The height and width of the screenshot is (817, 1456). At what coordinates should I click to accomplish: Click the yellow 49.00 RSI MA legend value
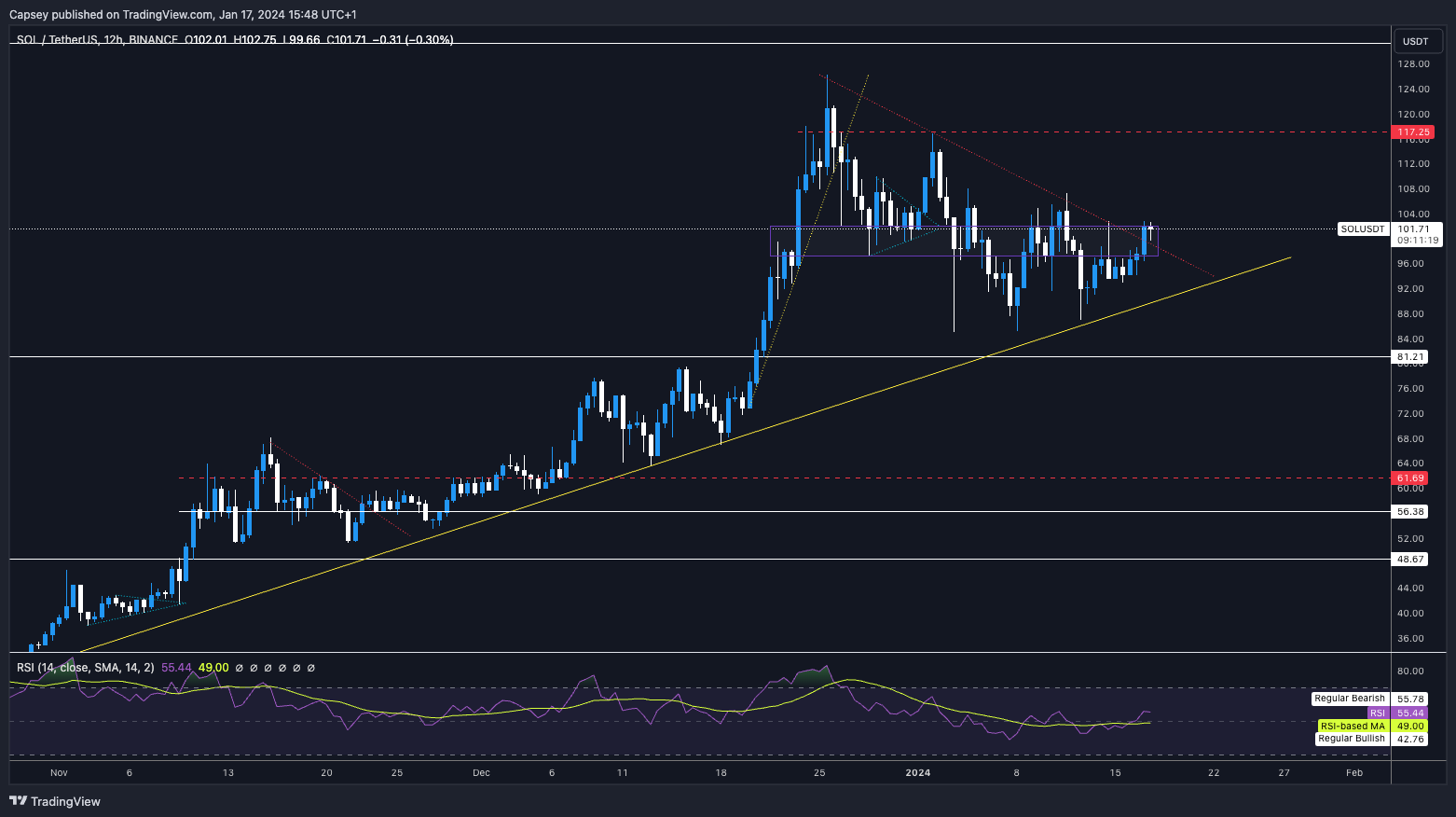(213, 668)
